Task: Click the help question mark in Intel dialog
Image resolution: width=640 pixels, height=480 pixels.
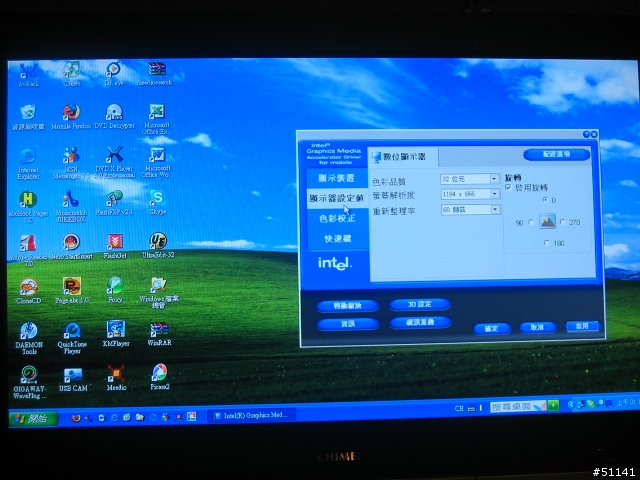Action: [x=586, y=134]
